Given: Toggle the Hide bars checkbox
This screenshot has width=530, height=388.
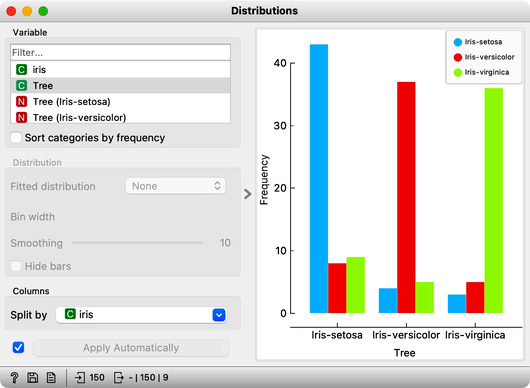Looking at the screenshot, I should (x=16, y=266).
